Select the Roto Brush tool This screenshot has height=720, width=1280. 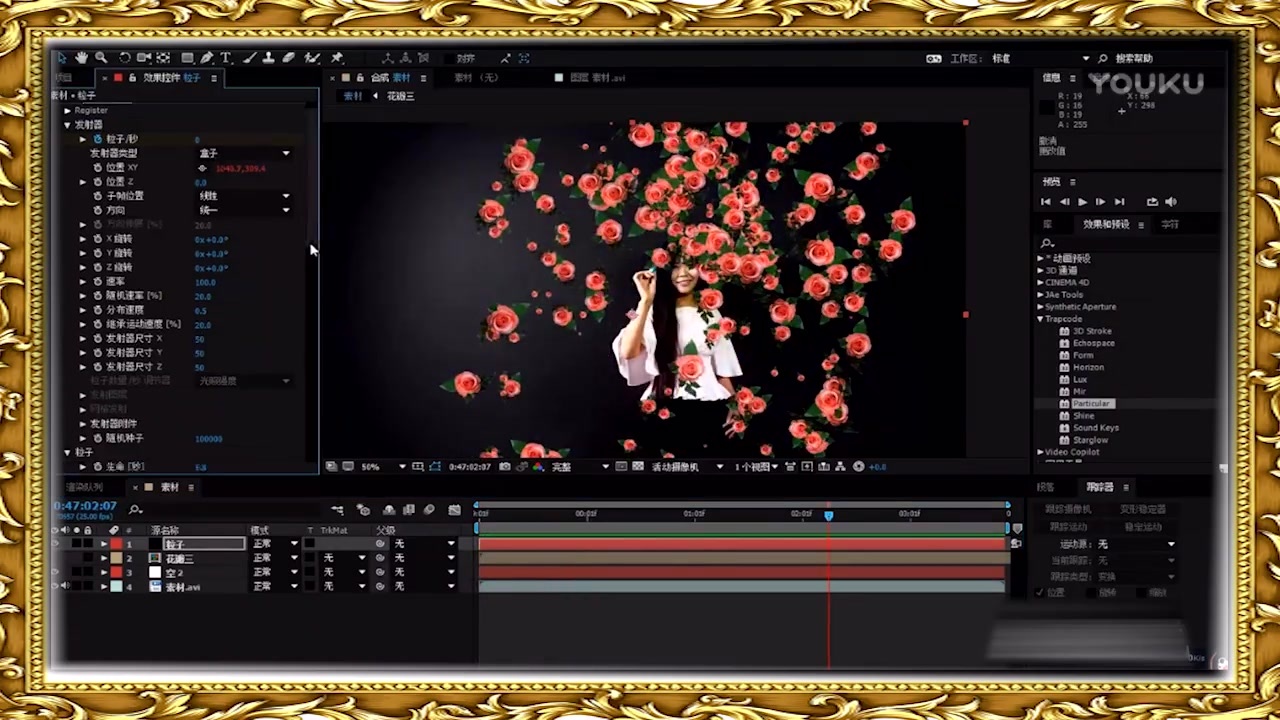[x=312, y=58]
